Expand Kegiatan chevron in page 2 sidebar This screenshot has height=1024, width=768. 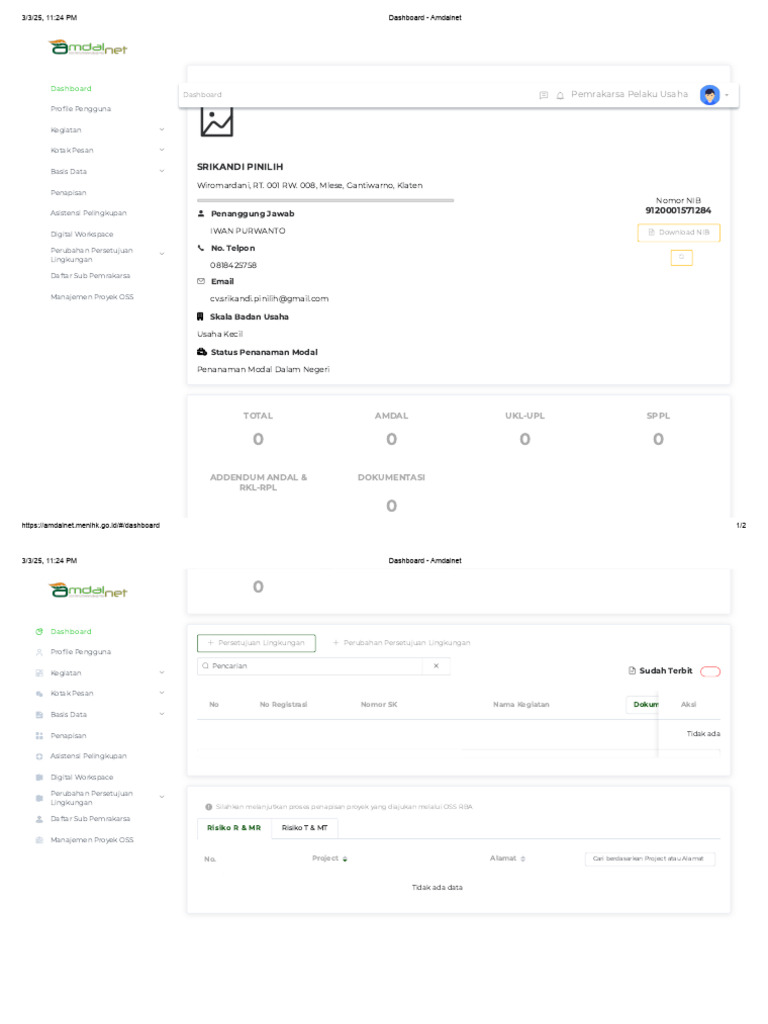click(x=162, y=672)
